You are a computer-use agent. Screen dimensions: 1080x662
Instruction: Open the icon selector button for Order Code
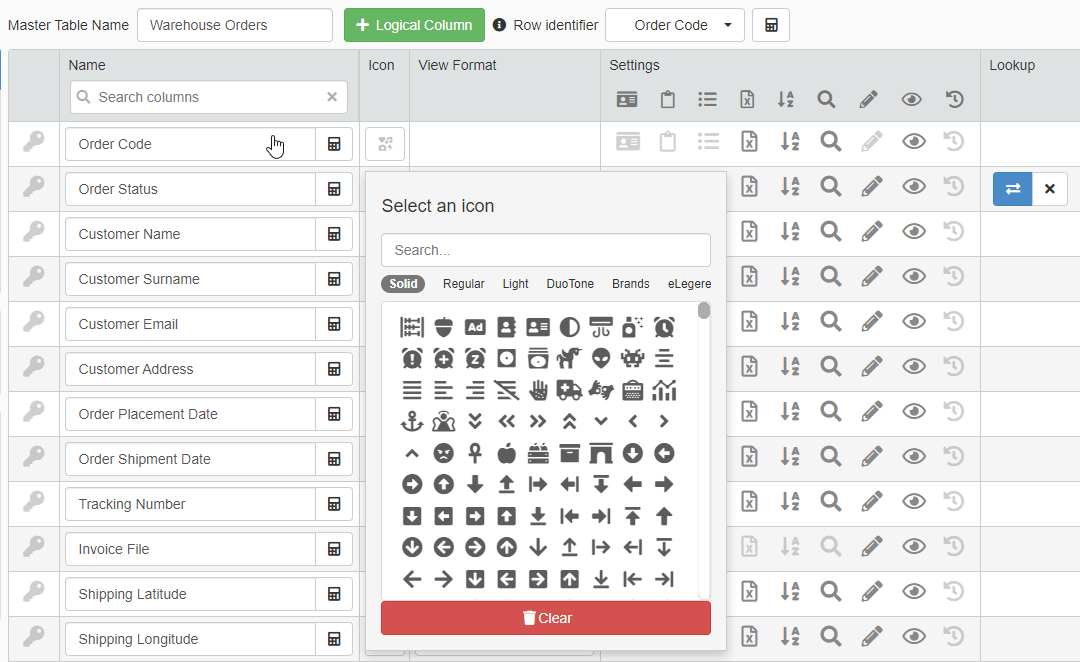384,143
